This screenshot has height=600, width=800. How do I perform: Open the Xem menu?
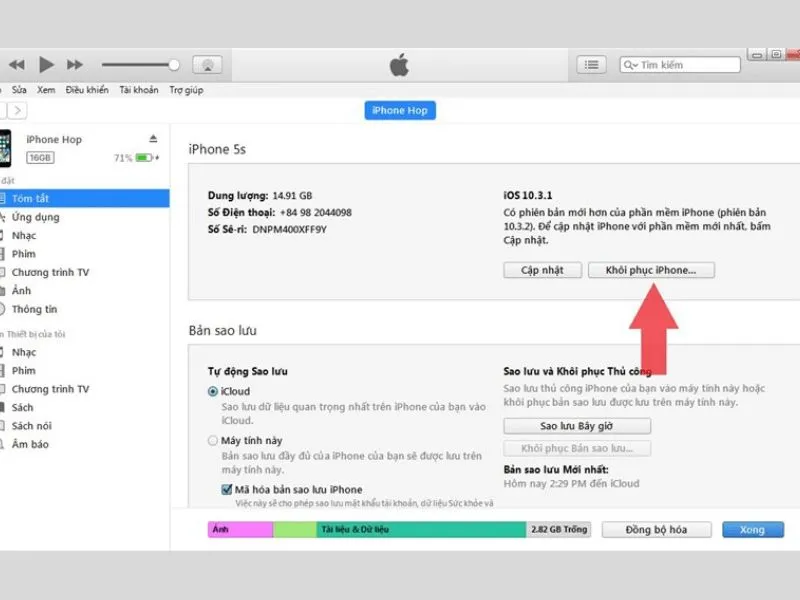tap(46, 90)
